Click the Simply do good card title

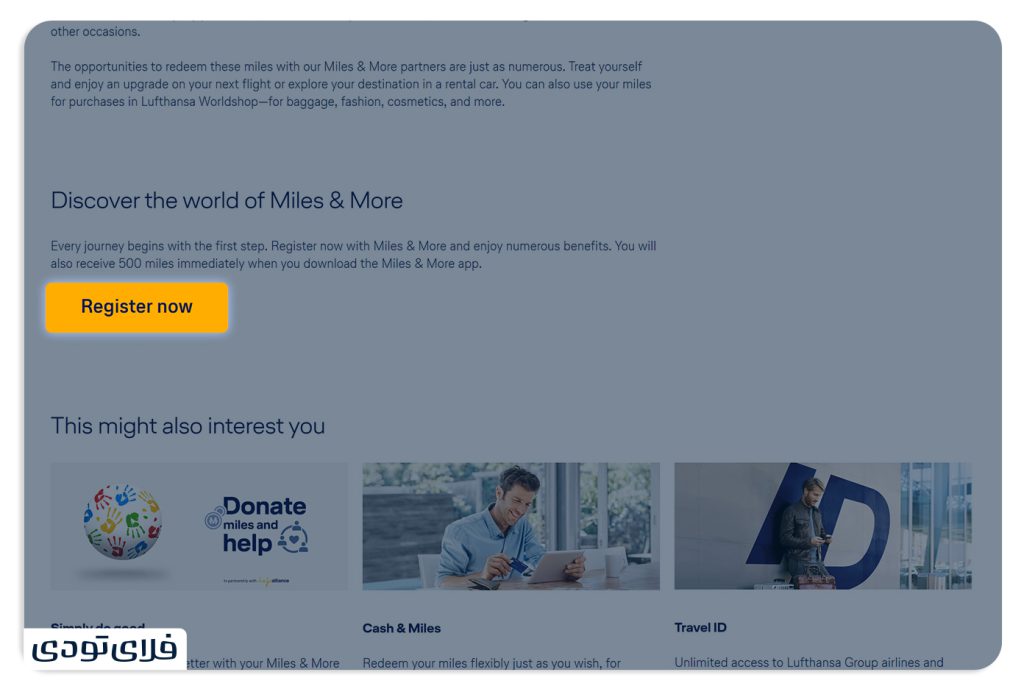(98, 627)
